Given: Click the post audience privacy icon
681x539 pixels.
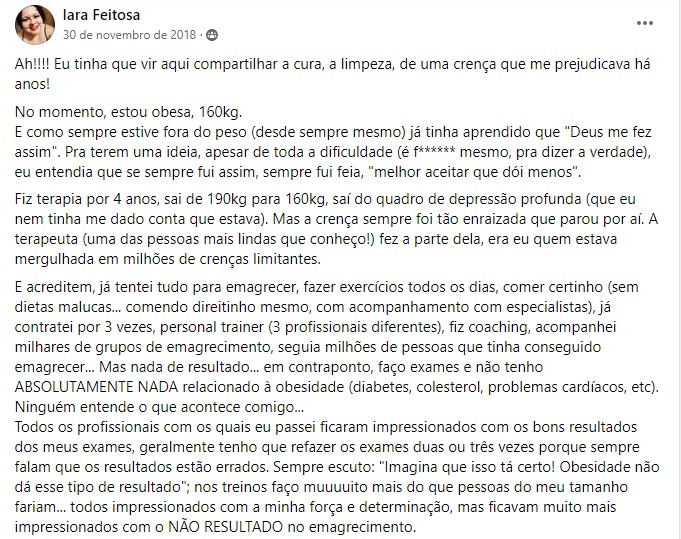Looking at the screenshot, I should tap(211, 35).
